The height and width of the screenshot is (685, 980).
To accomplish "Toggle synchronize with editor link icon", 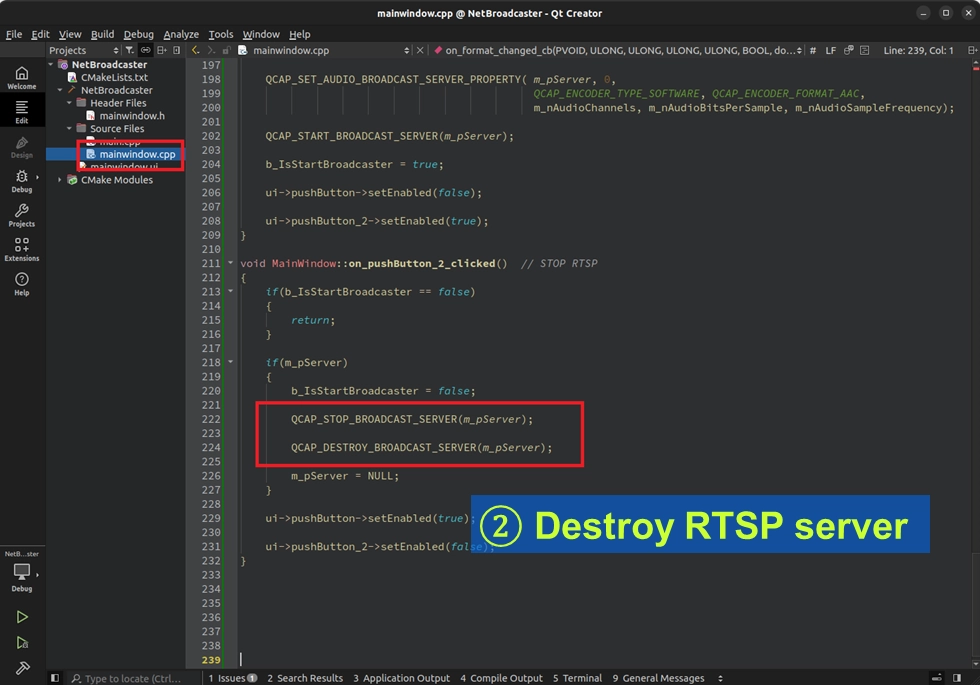I will point(146,50).
